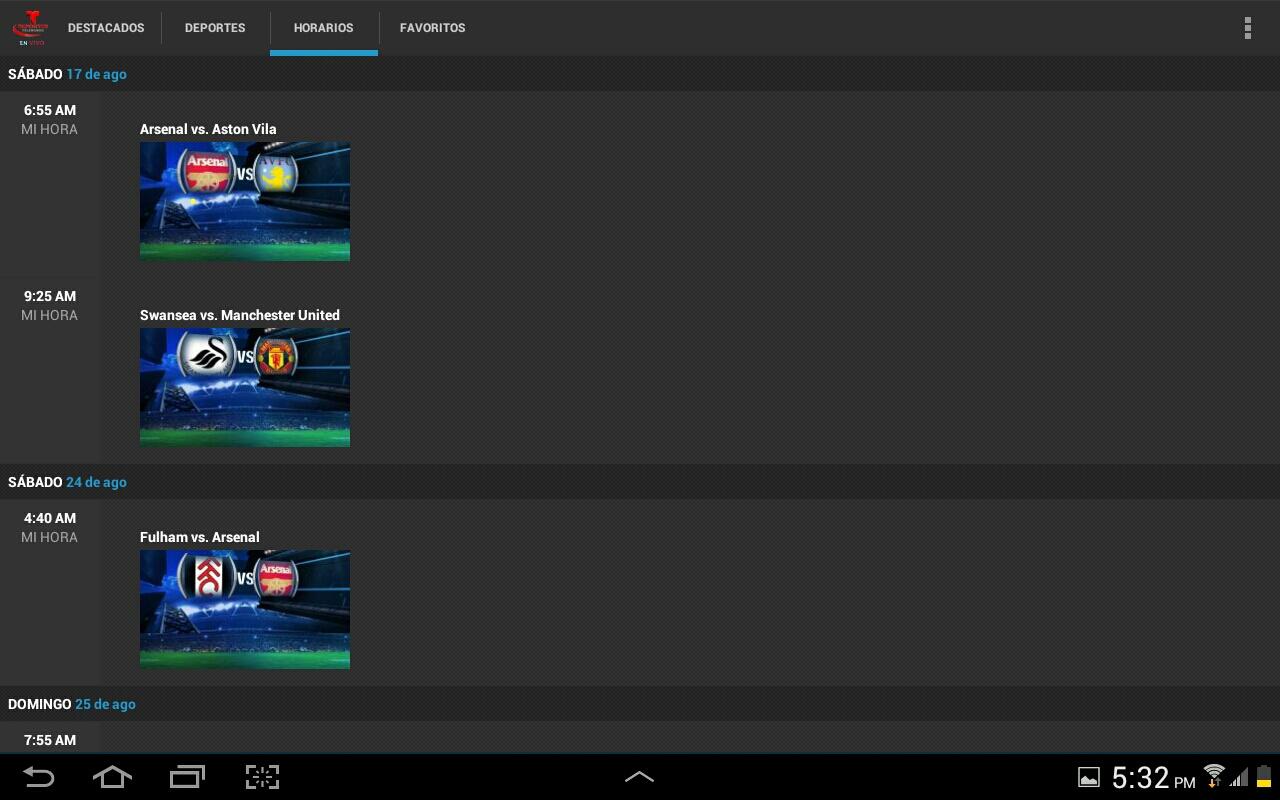Image resolution: width=1280 pixels, height=800 pixels.
Task: Tap the cellular signal strength icon
Action: tap(1239, 777)
